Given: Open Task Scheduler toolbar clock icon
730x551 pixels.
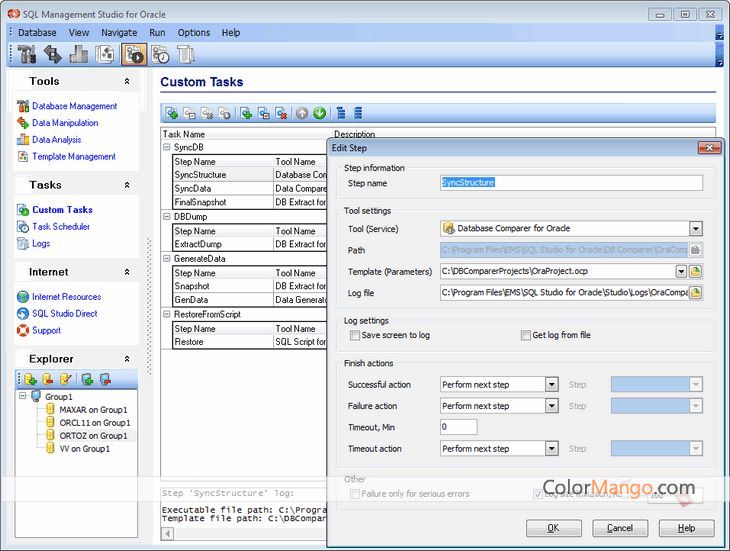Looking at the screenshot, I should coord(161,54).
